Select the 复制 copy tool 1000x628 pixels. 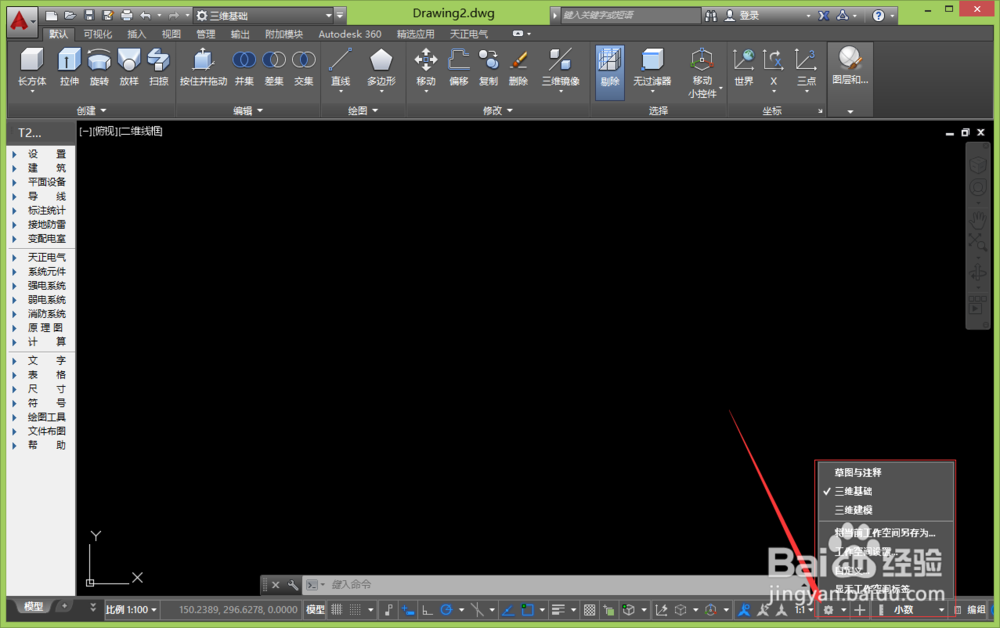(489, 68)
